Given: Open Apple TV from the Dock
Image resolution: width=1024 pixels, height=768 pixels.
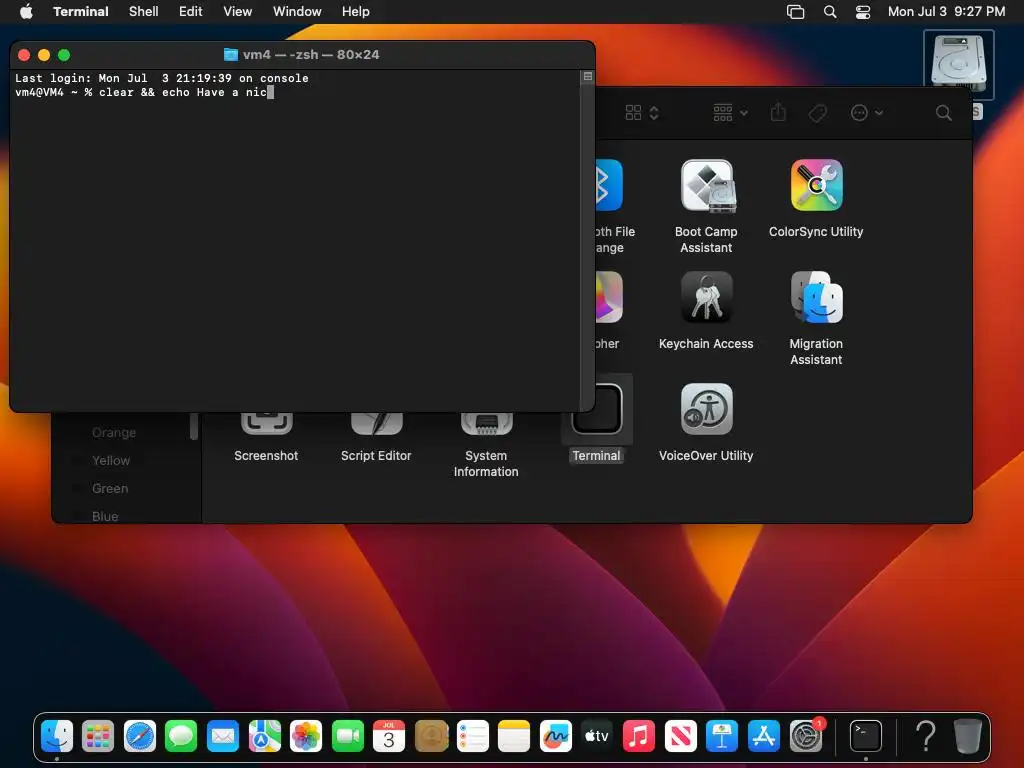Looking at the screenshot, I should [597, 736].
